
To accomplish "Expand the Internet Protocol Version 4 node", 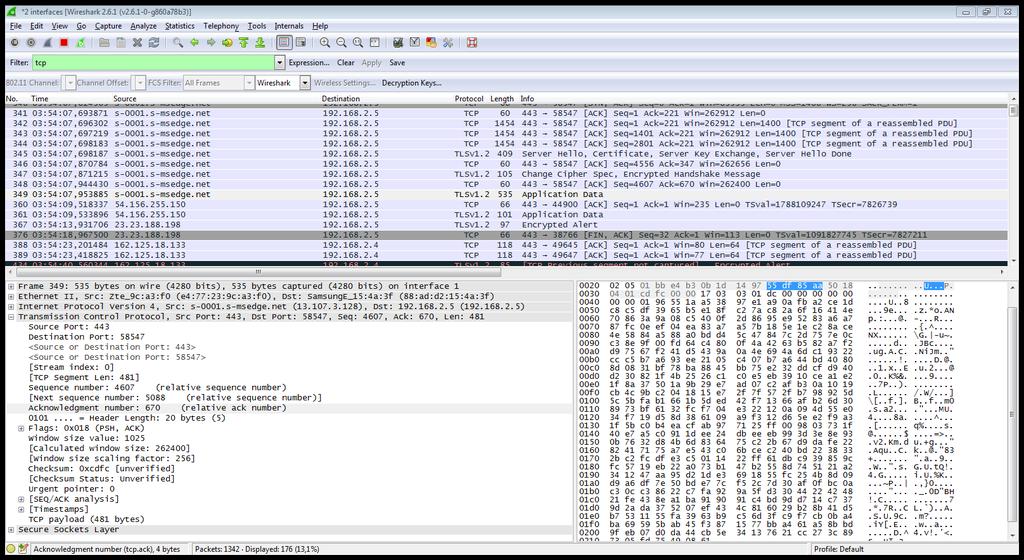I will [x=11, y=307].
